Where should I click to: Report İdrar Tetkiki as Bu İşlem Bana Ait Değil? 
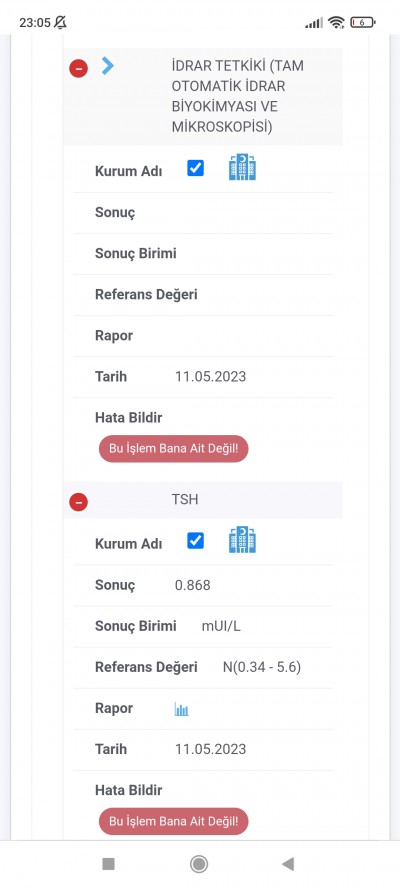(x=173, y=449)
